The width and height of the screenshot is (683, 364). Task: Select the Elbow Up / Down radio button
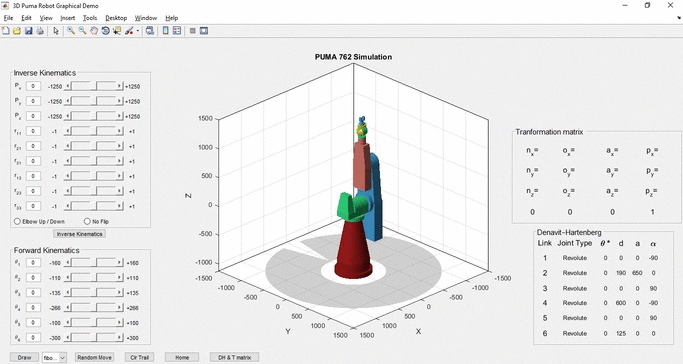(x=17, y=221)
